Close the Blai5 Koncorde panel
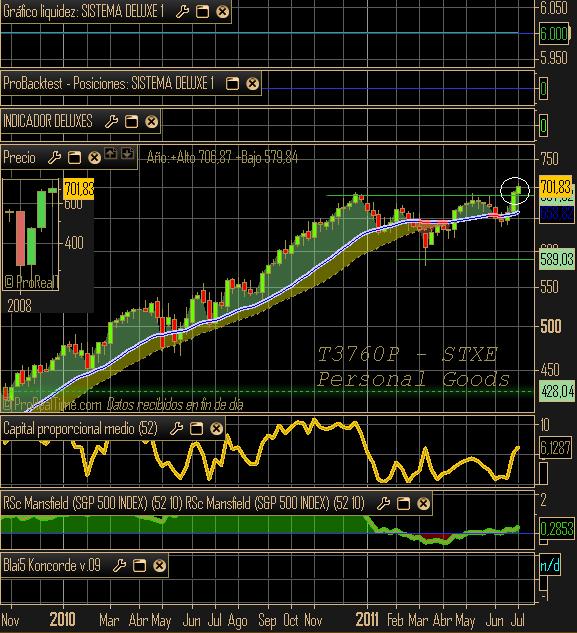Screen dimensions: 577x633 click(x=159, y=566)
